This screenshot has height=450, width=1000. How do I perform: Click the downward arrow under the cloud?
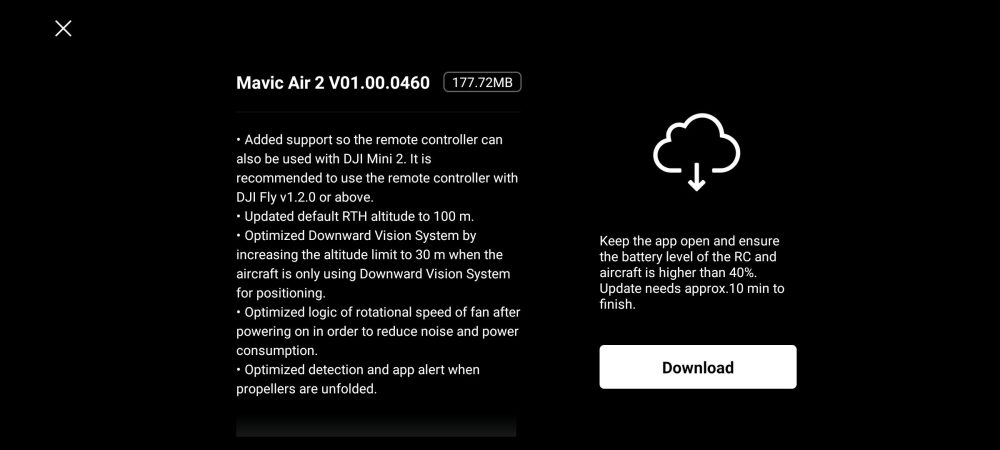pyautogui.click(x=696, y=177)
